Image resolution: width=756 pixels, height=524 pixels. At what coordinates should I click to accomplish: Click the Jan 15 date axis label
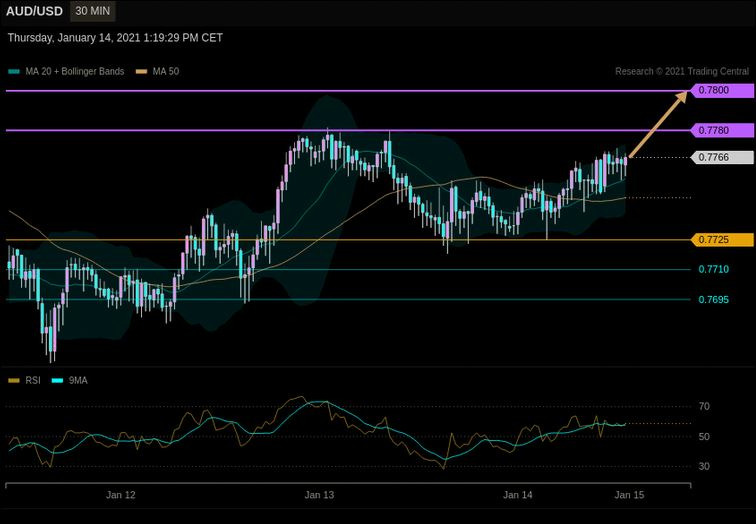(629, 495)
